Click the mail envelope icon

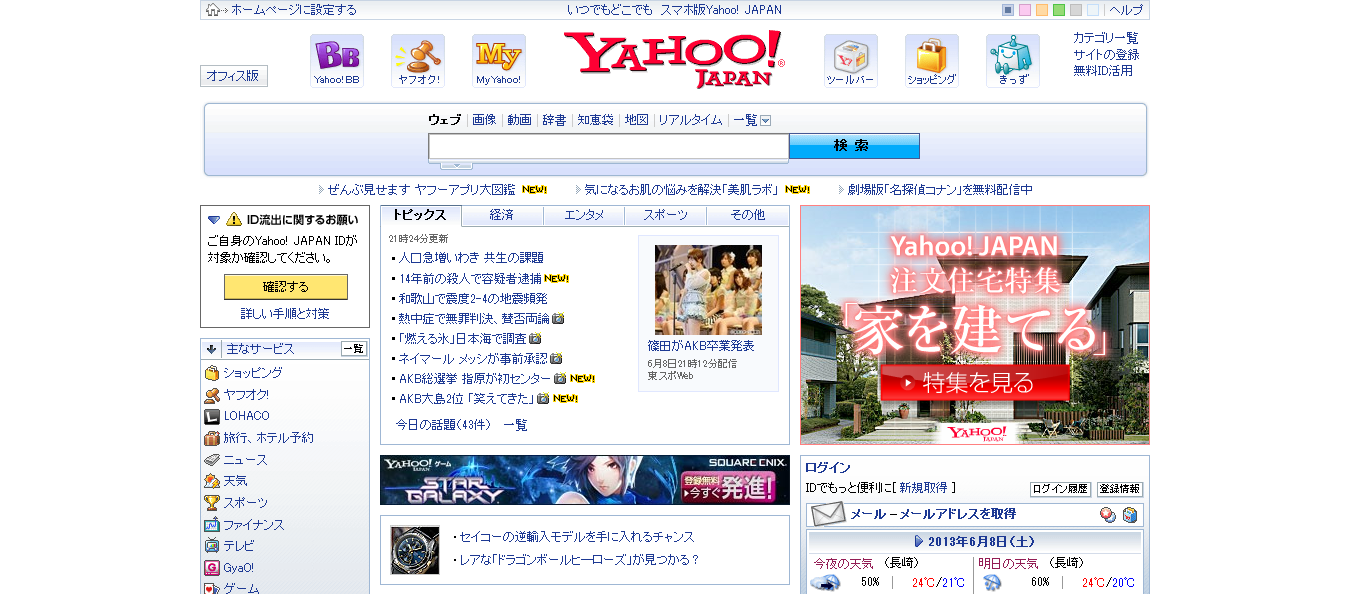pos(828,515)
